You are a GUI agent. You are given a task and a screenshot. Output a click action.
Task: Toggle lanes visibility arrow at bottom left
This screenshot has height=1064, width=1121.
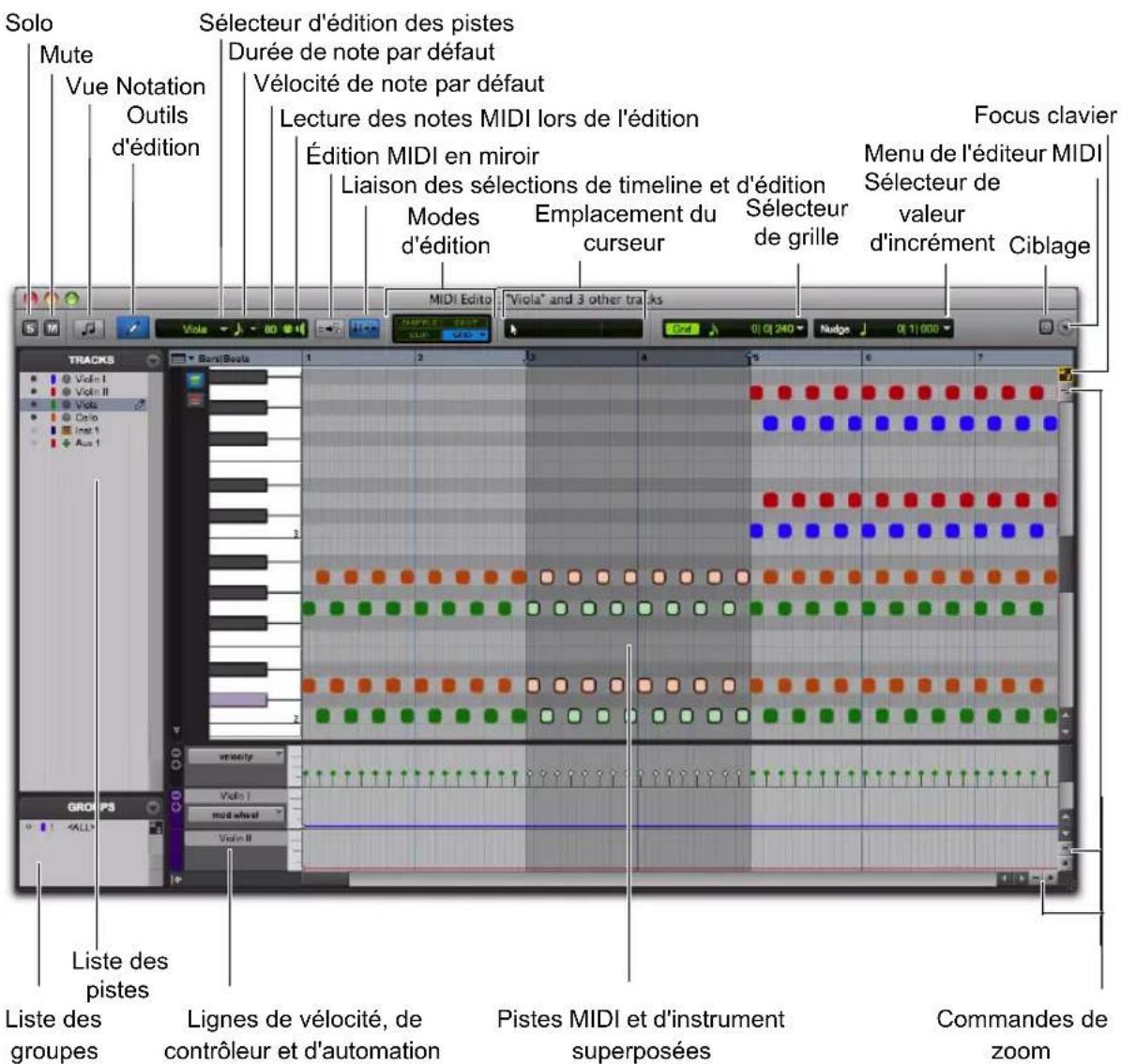point(175,879)
